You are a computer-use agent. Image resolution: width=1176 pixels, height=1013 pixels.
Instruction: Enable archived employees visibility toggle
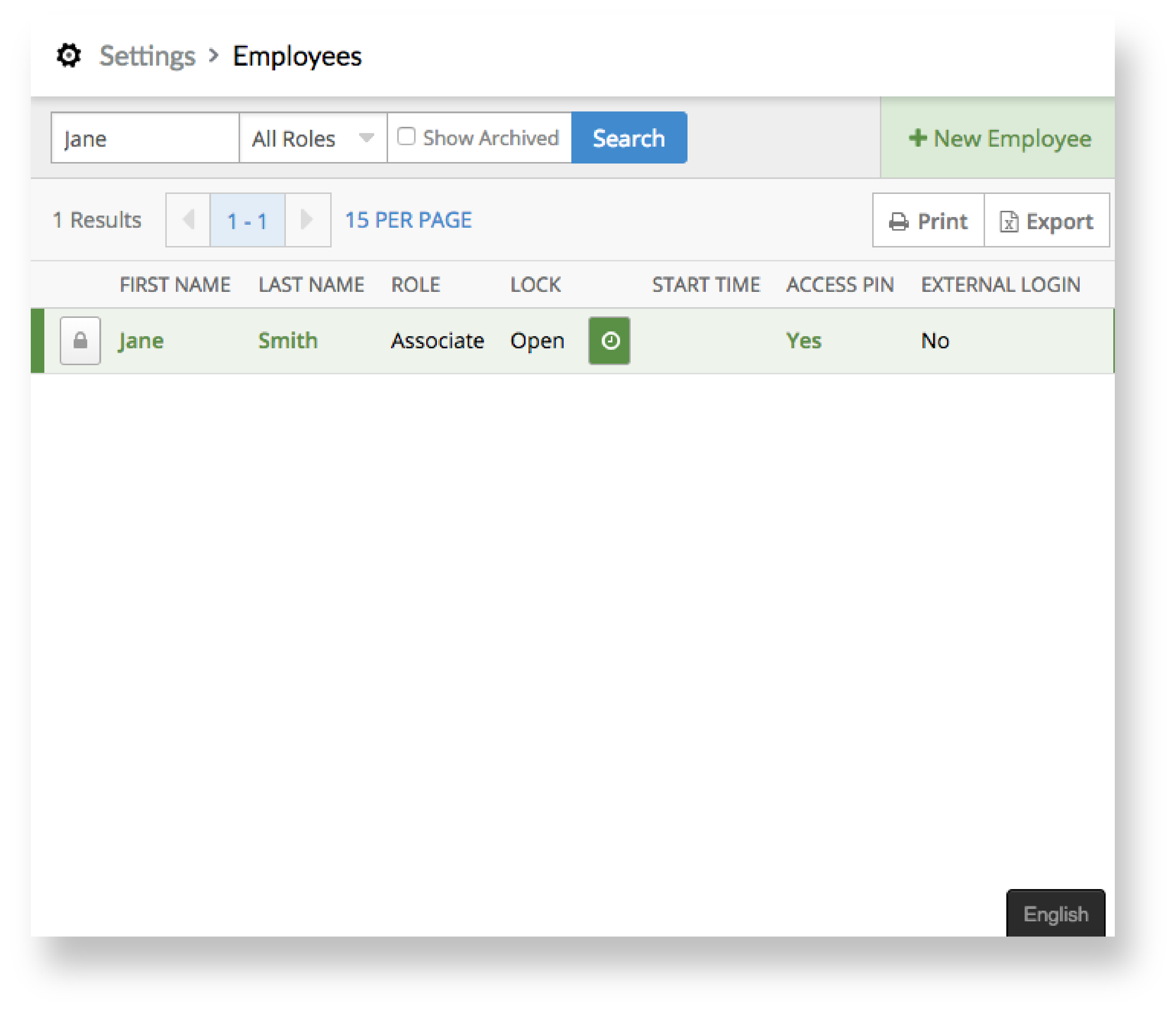(x=407, y=138)
